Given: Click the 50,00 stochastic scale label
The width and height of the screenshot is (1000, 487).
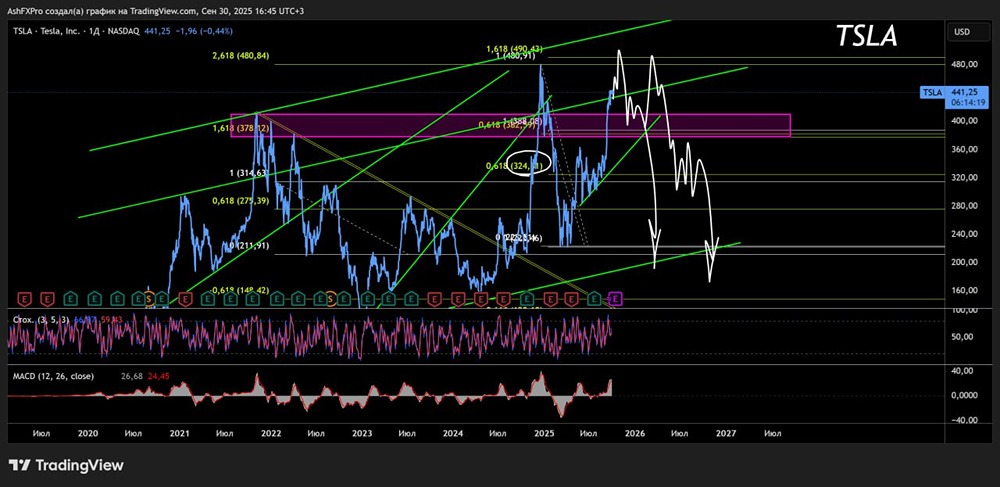Looking at the screenshot, I should point(962,337).
